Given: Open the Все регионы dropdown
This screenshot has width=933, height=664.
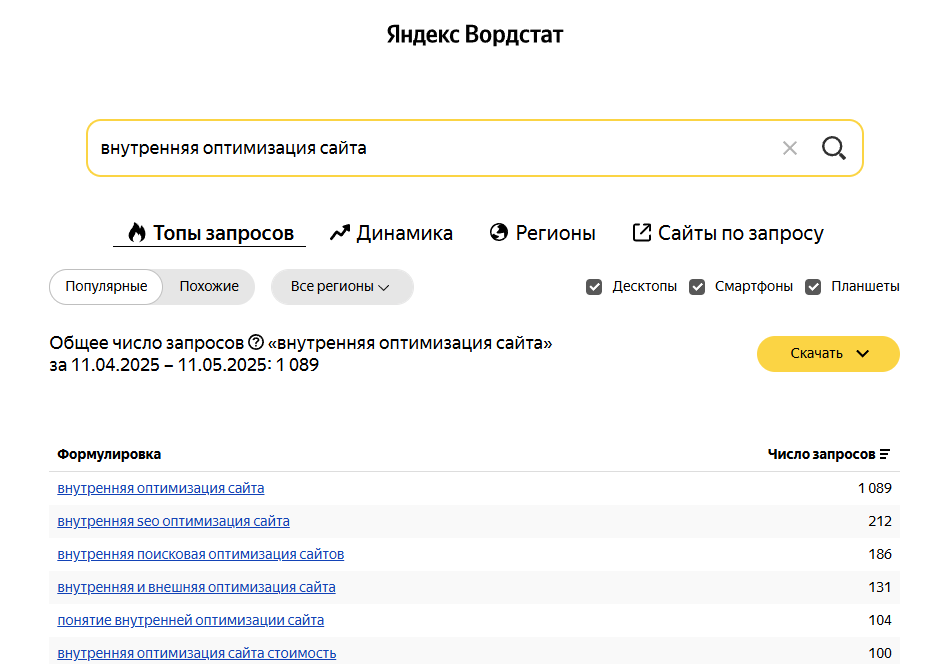Looking at the screenshot, I should tap(342, 287).
